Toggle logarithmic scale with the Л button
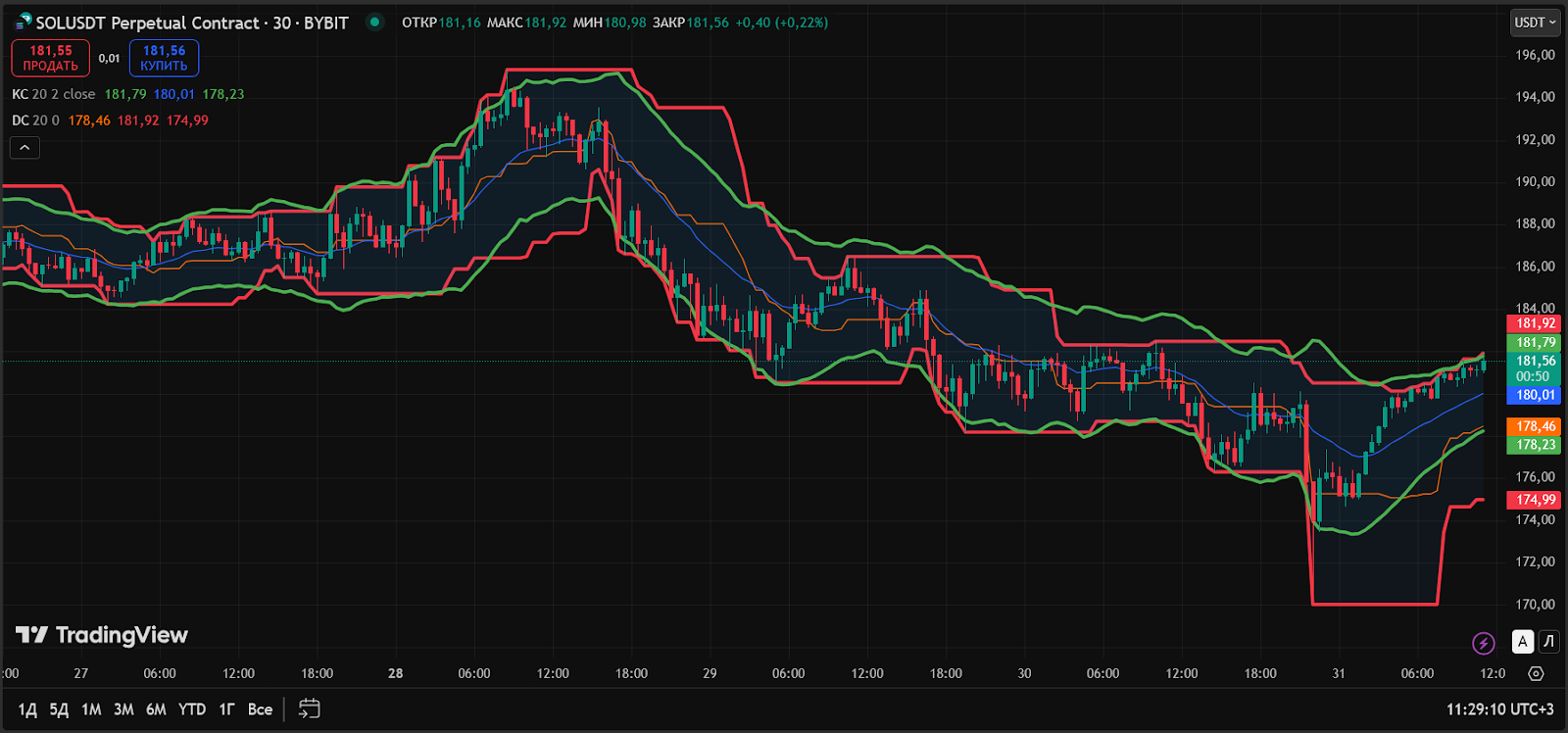The image size is (1568, 733). tap(1548, 642)
